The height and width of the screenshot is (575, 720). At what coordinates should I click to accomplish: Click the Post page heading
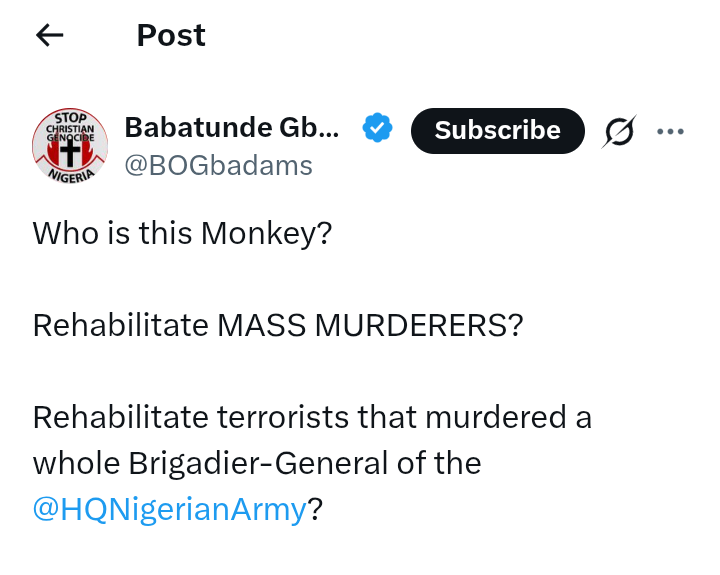171,35
